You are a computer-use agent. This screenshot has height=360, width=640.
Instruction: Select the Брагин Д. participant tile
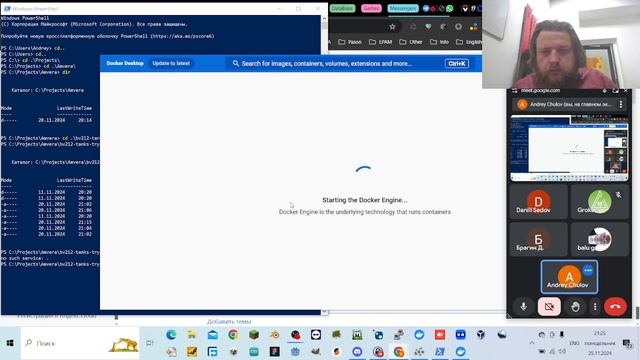pyautogui.click(x=538, y=240)
